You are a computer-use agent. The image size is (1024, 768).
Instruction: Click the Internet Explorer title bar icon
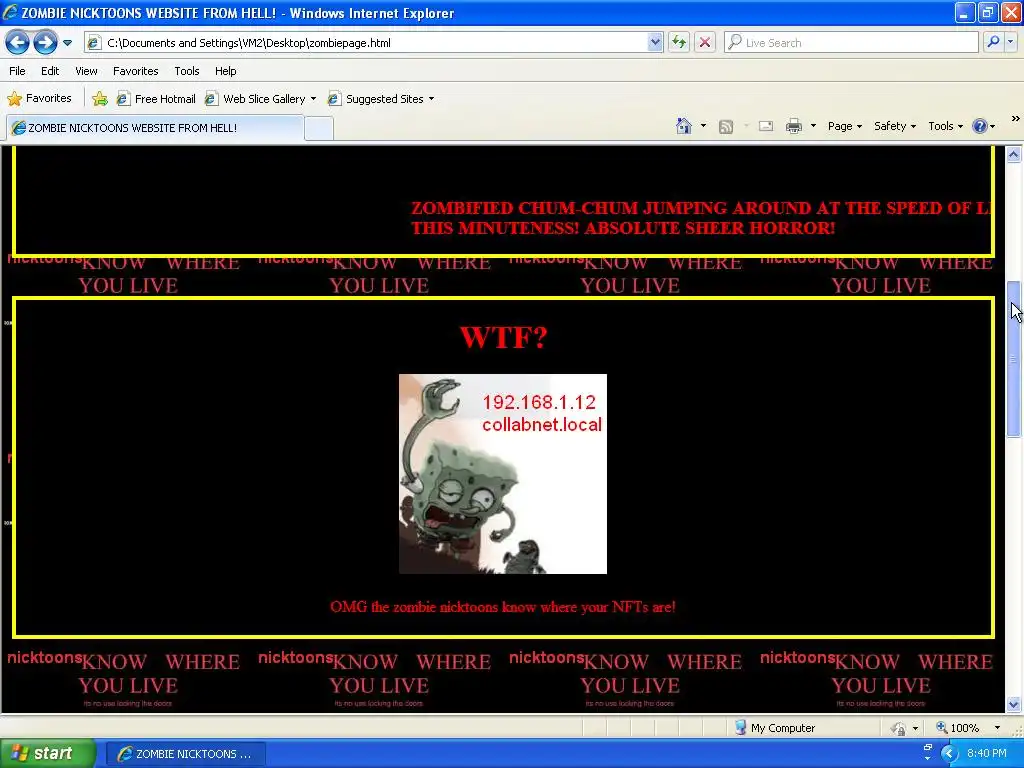10,12
